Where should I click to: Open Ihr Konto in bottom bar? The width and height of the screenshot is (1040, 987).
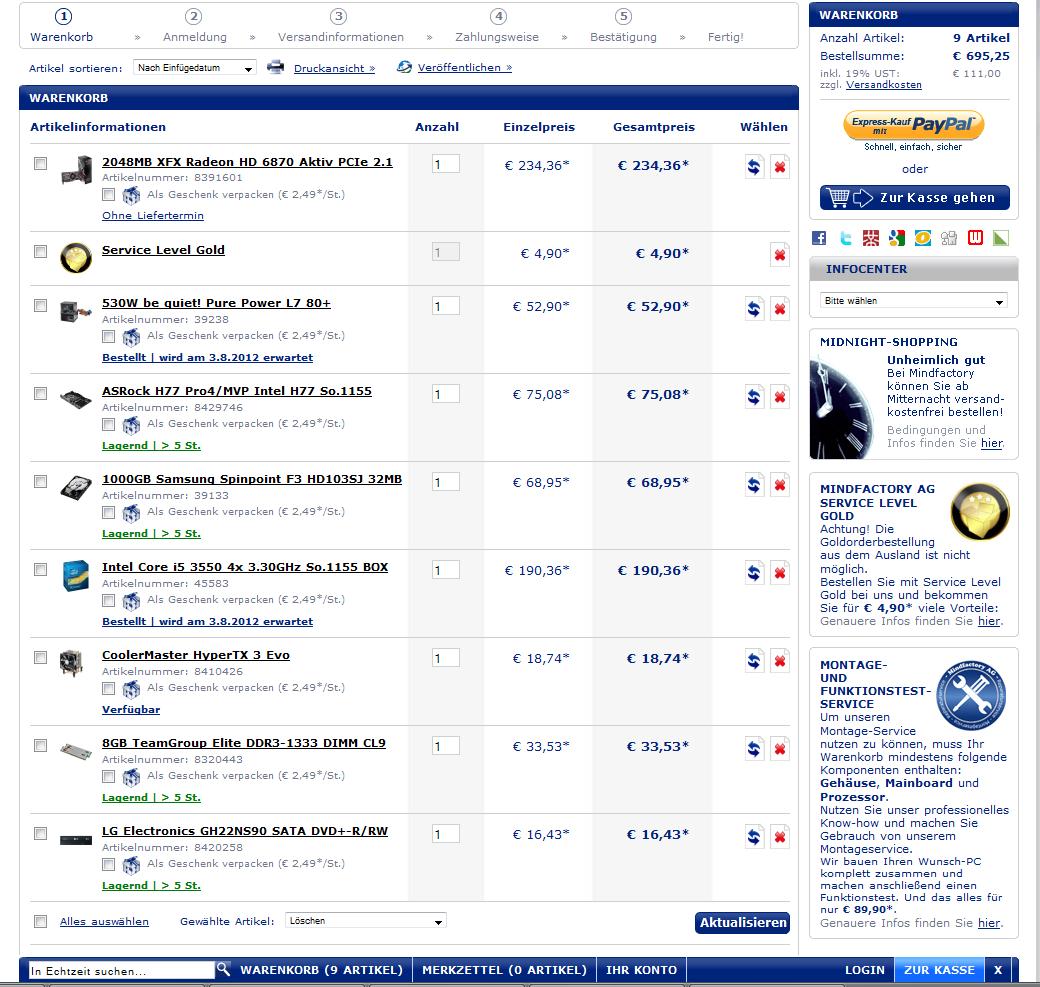pos(641,970)
